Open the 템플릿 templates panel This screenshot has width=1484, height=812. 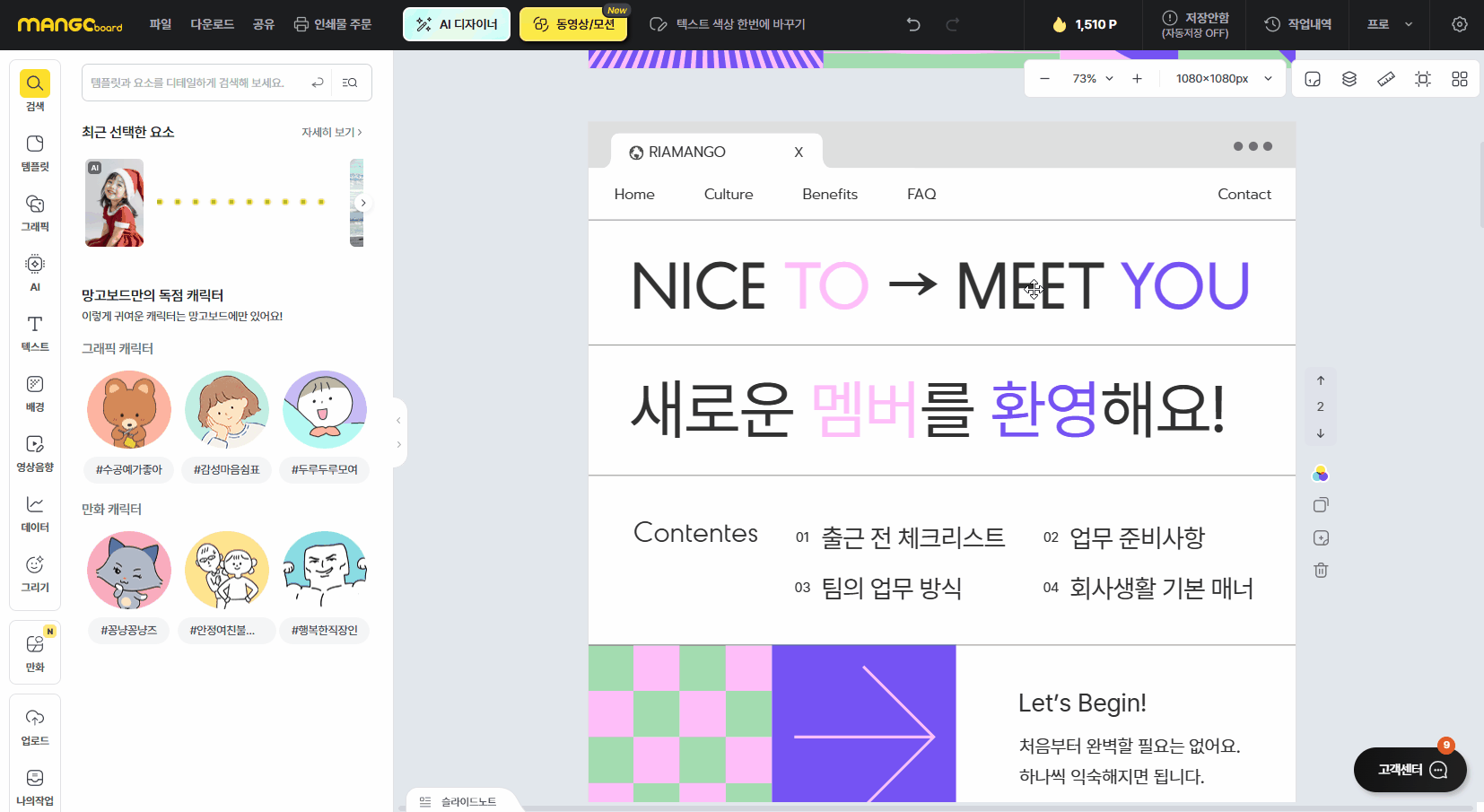click(35, 153)
